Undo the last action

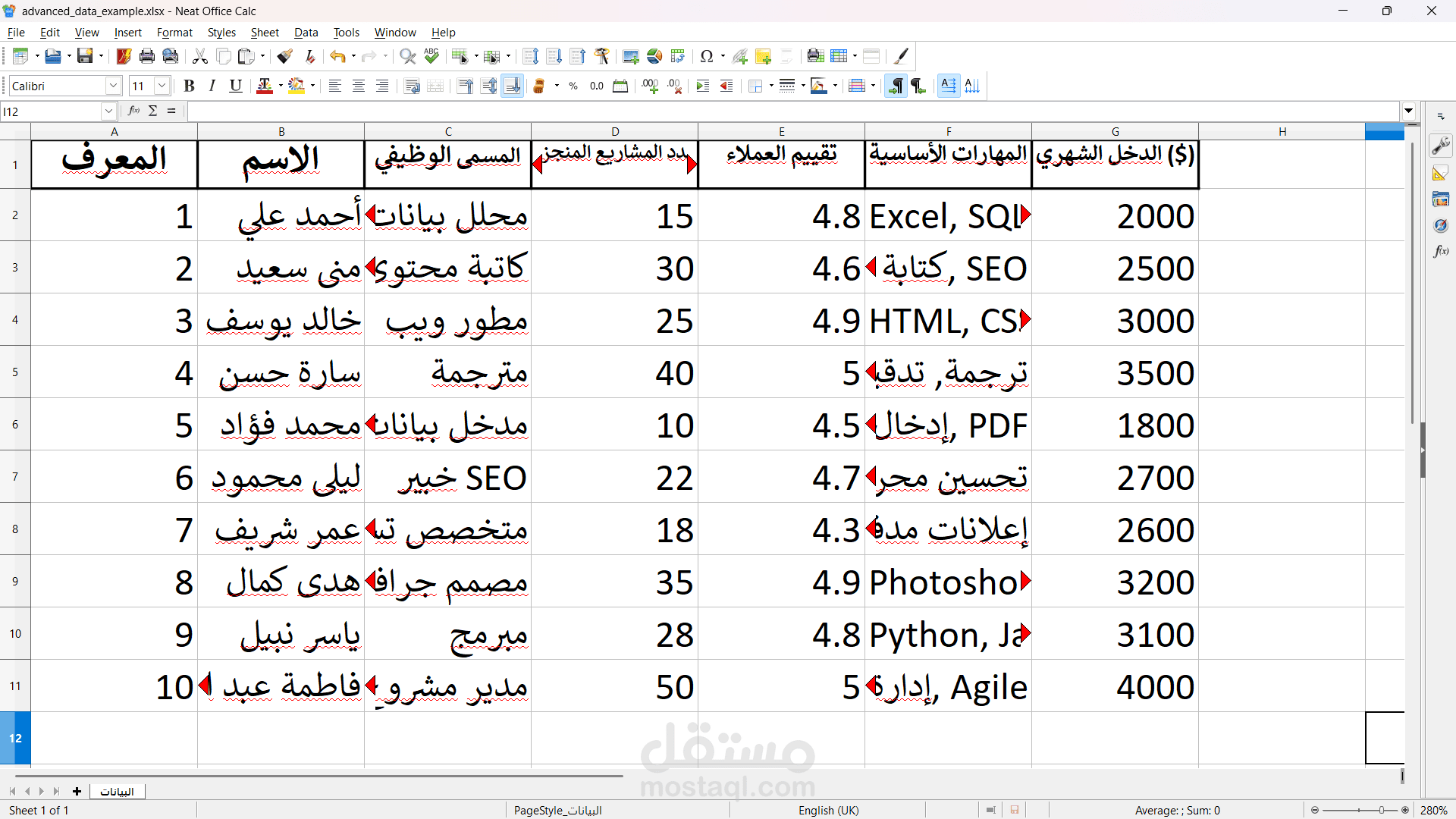coord(337,56)
